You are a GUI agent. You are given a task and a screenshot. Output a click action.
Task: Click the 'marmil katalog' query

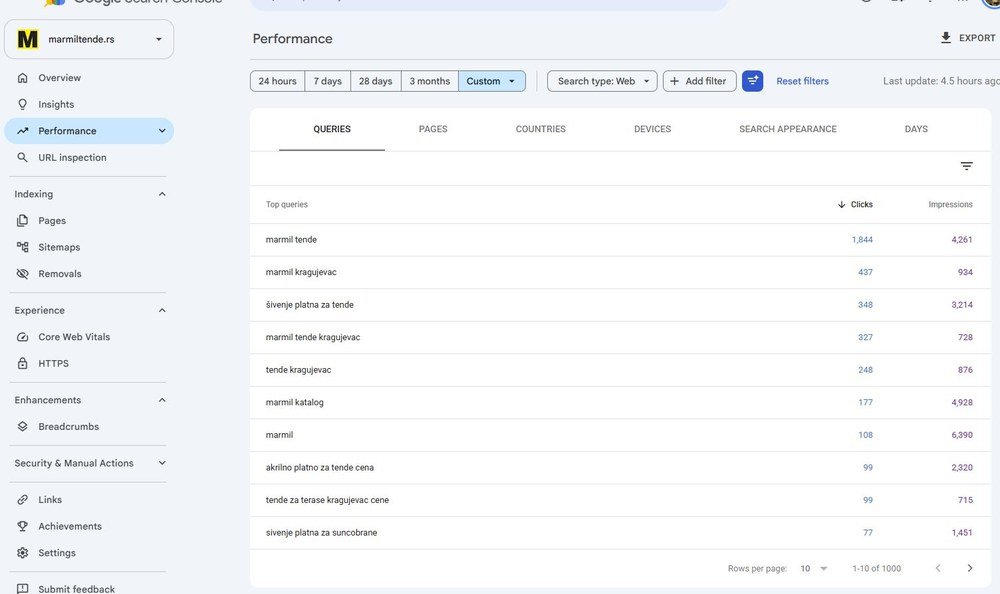click(x=295, y=403)
